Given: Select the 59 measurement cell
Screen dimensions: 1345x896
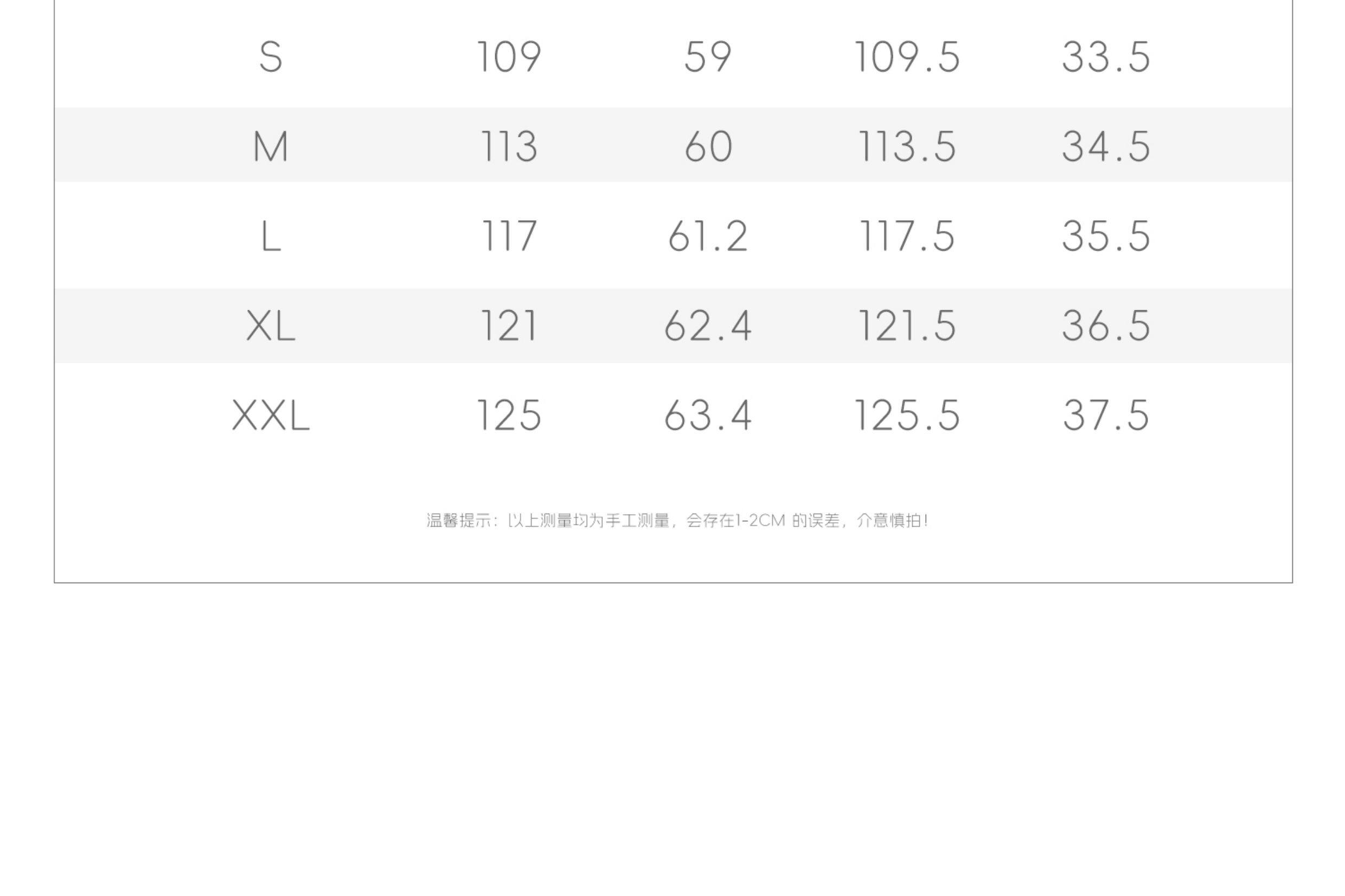Looking at the screenshot, I should coord(707,57).
